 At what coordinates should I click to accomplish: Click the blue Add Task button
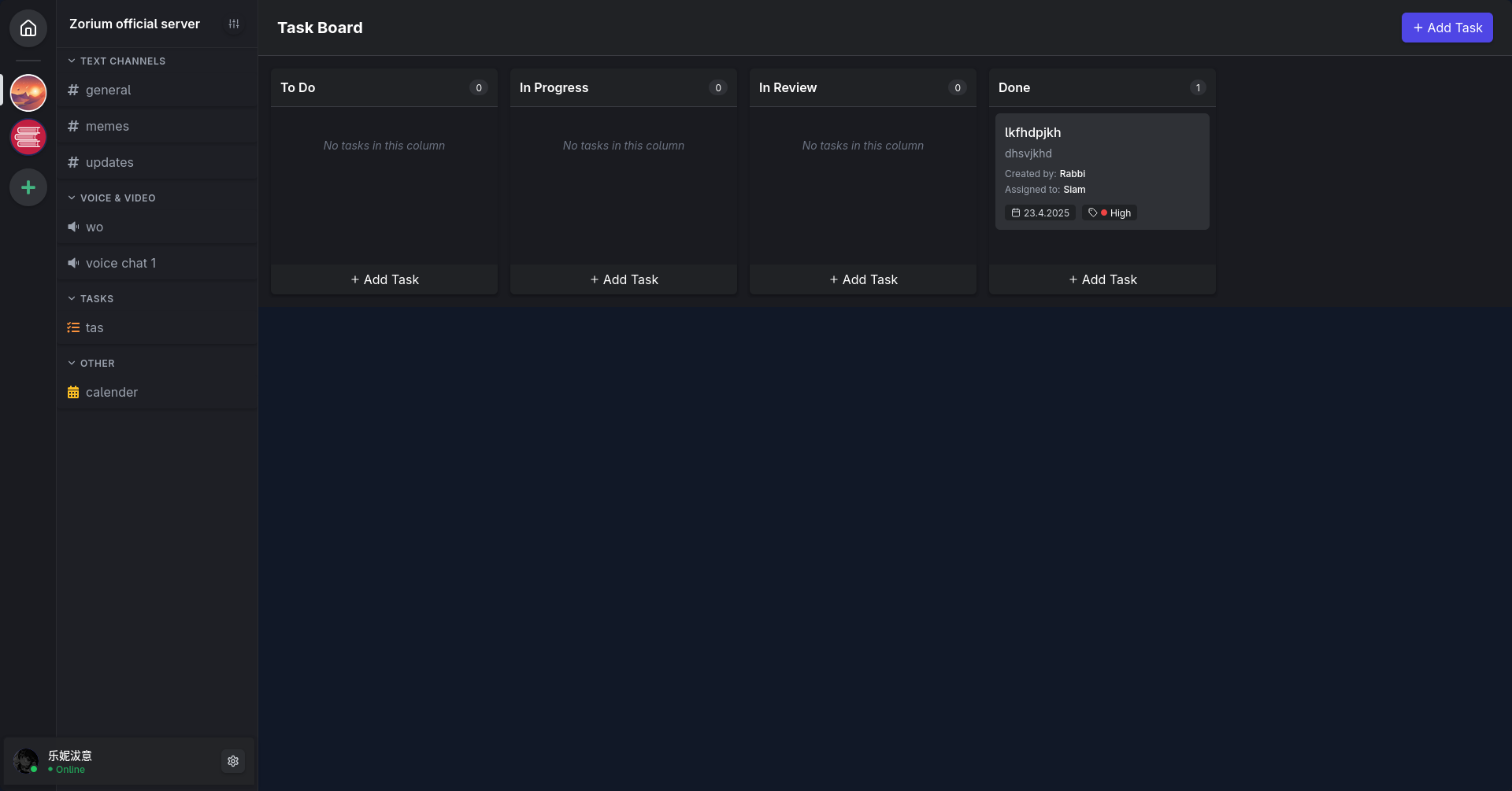1447,28
